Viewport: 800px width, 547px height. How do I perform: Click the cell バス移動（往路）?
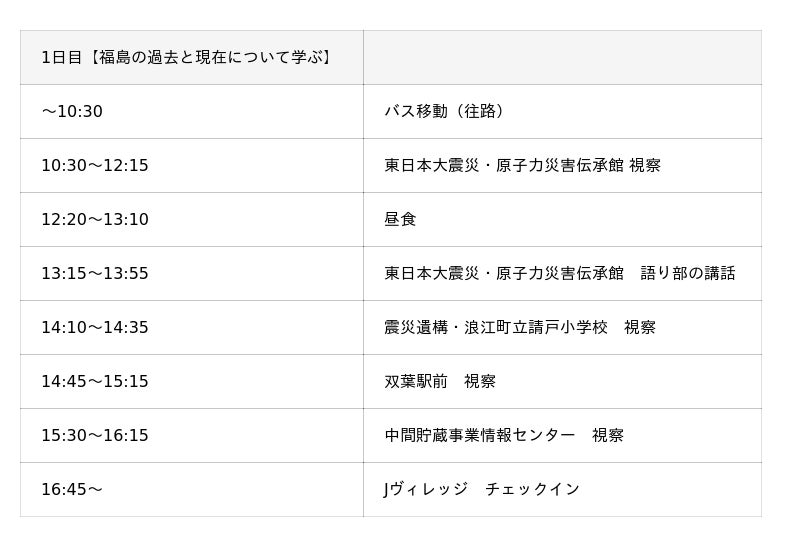(x=562, y=111)
